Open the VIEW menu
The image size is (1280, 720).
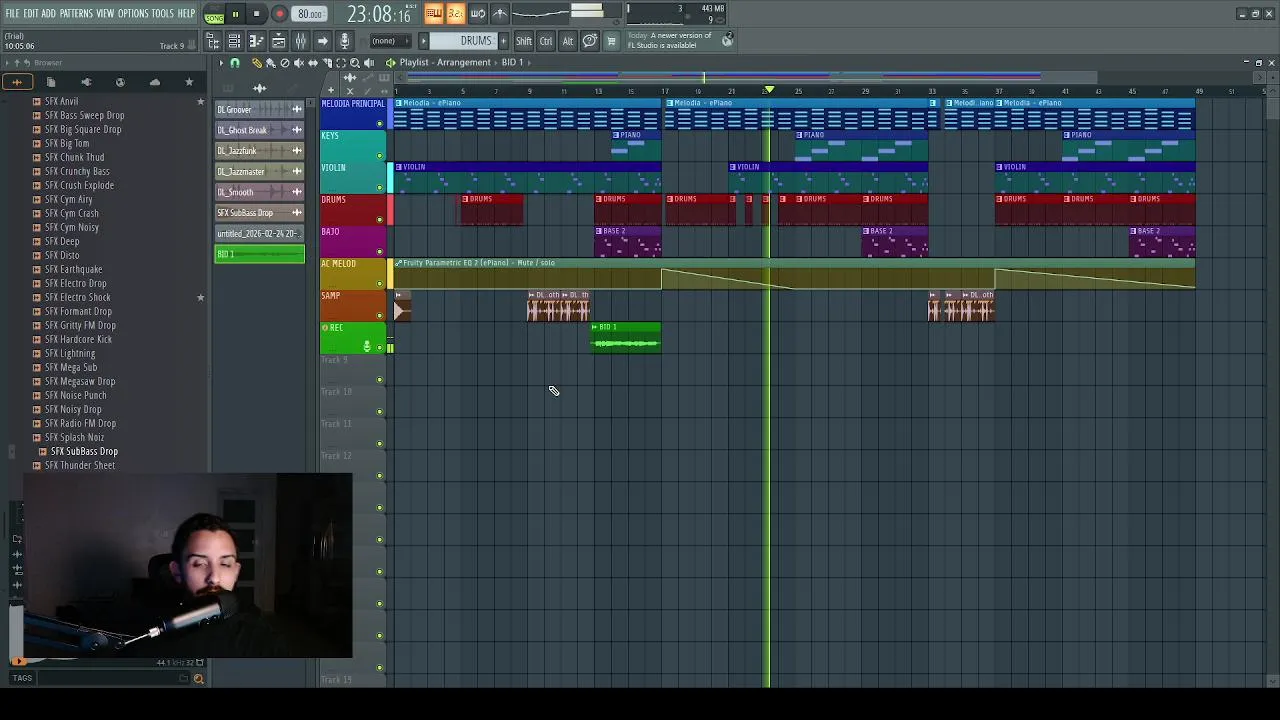[x=105, y=14]
